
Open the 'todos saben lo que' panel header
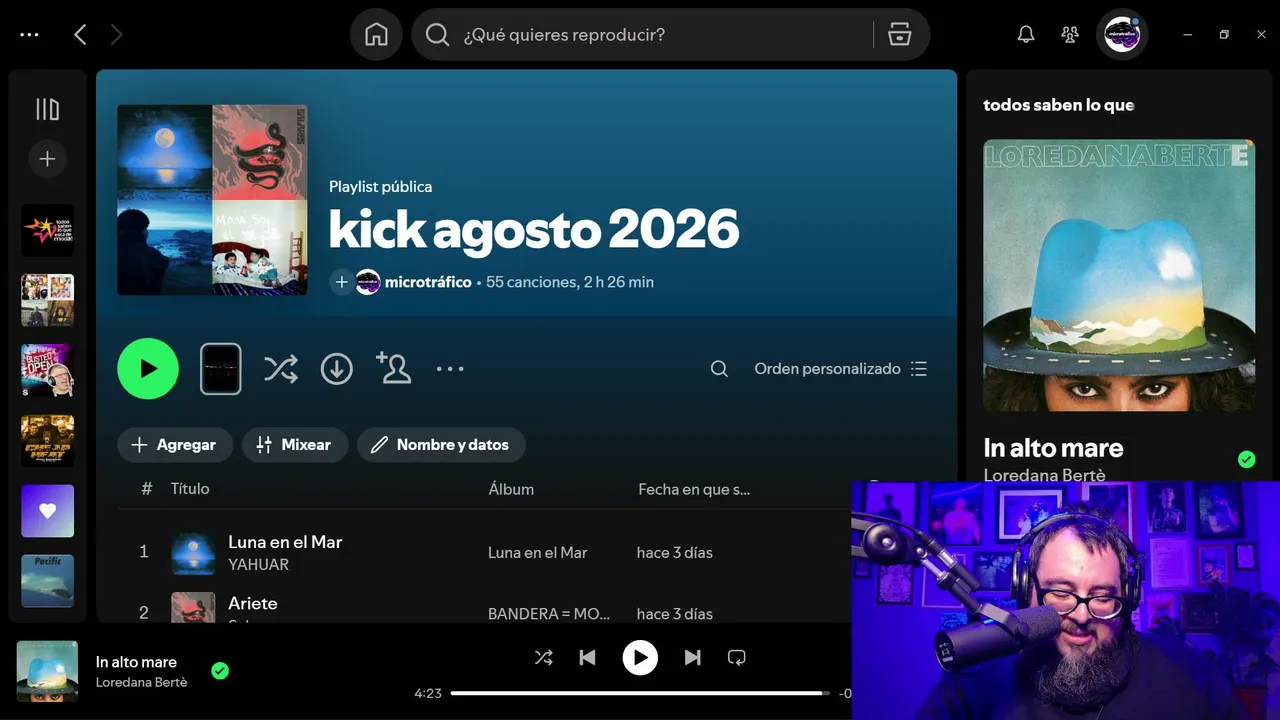pos(1059,105)
